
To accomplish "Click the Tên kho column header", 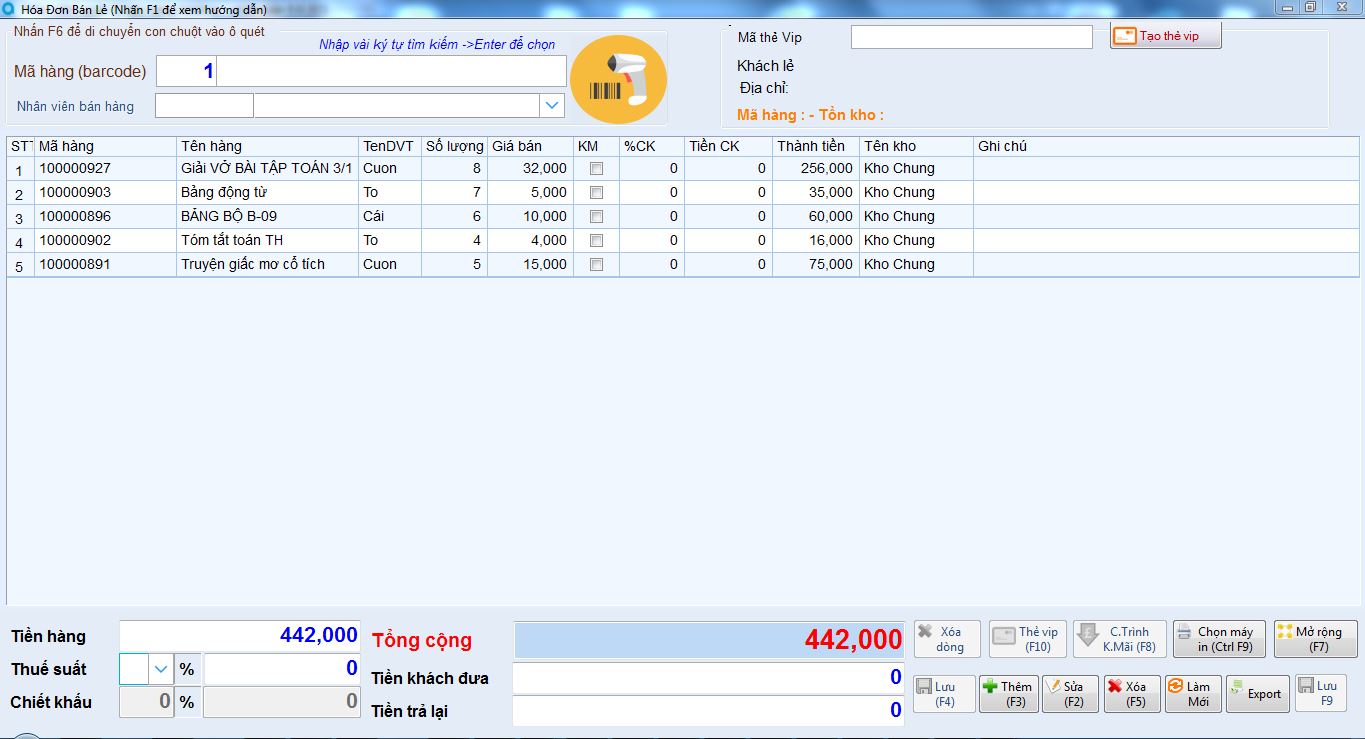I will click(x=917, y=146).
